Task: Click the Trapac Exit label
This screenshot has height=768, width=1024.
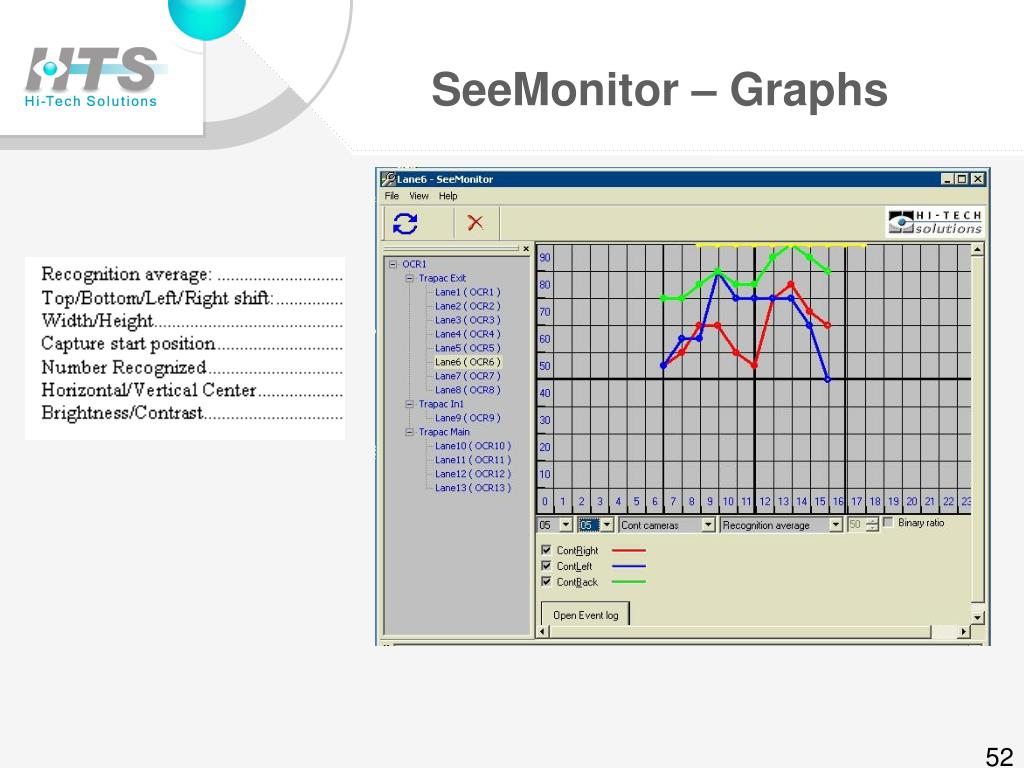Action: click(x=442, y=278)
